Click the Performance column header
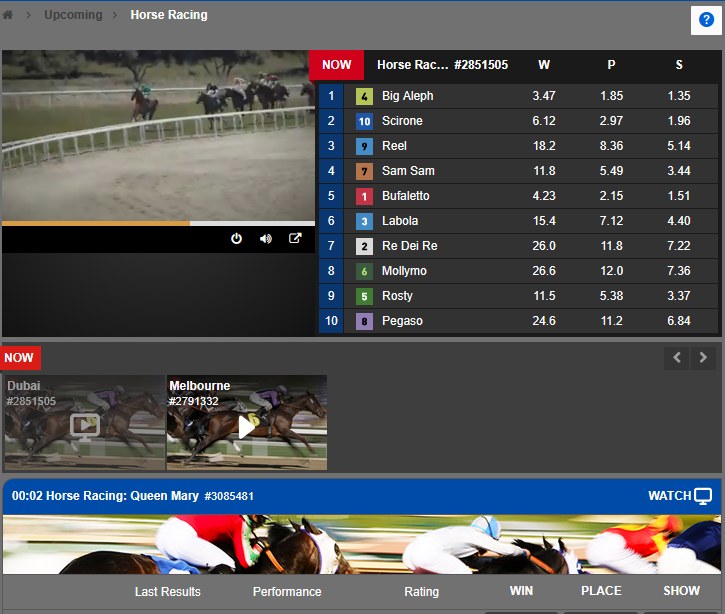This screenshot has width=725, height=614. pos(287,591)
